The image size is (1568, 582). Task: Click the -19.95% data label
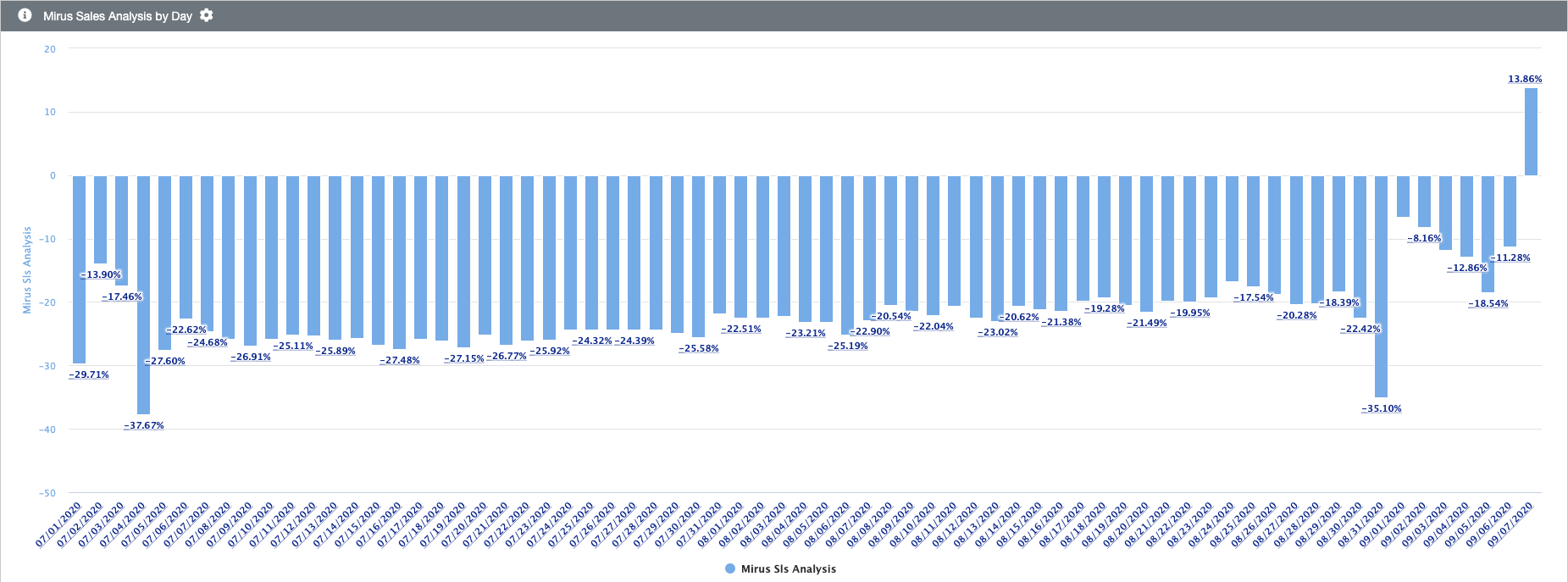click(1190, 313)
